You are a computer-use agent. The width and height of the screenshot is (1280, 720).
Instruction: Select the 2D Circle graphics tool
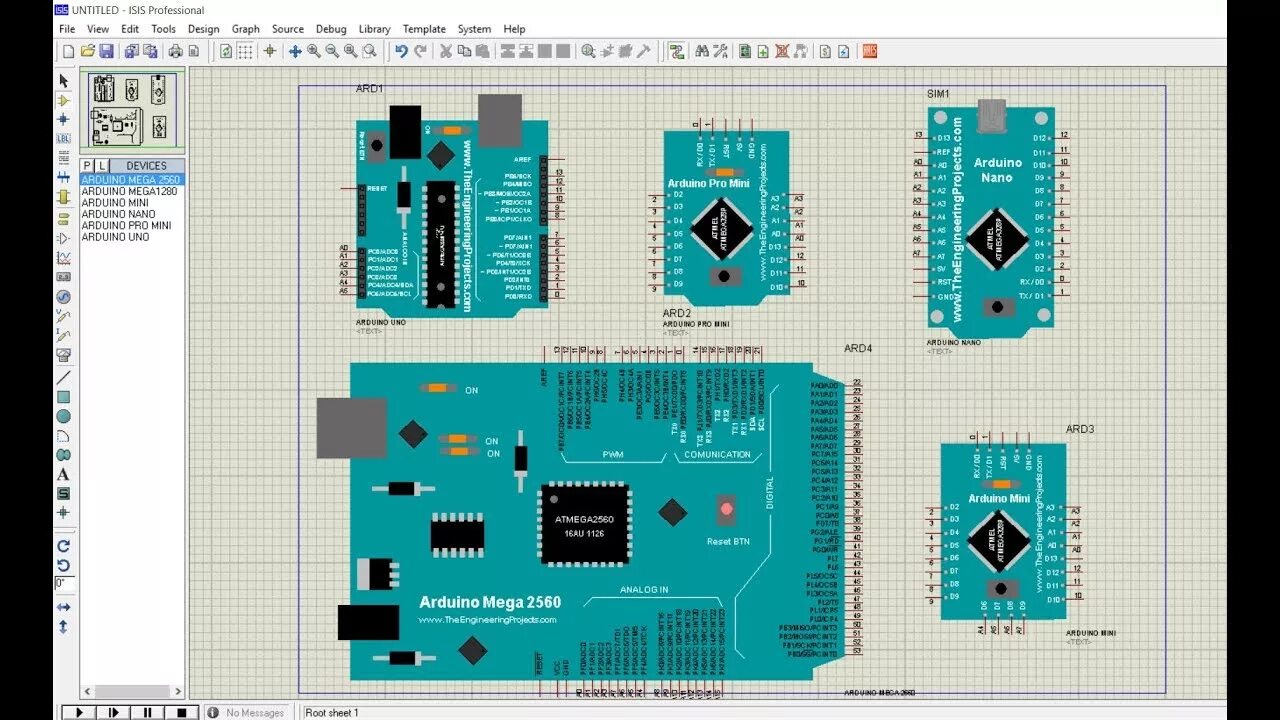click(x=64, y=416)
